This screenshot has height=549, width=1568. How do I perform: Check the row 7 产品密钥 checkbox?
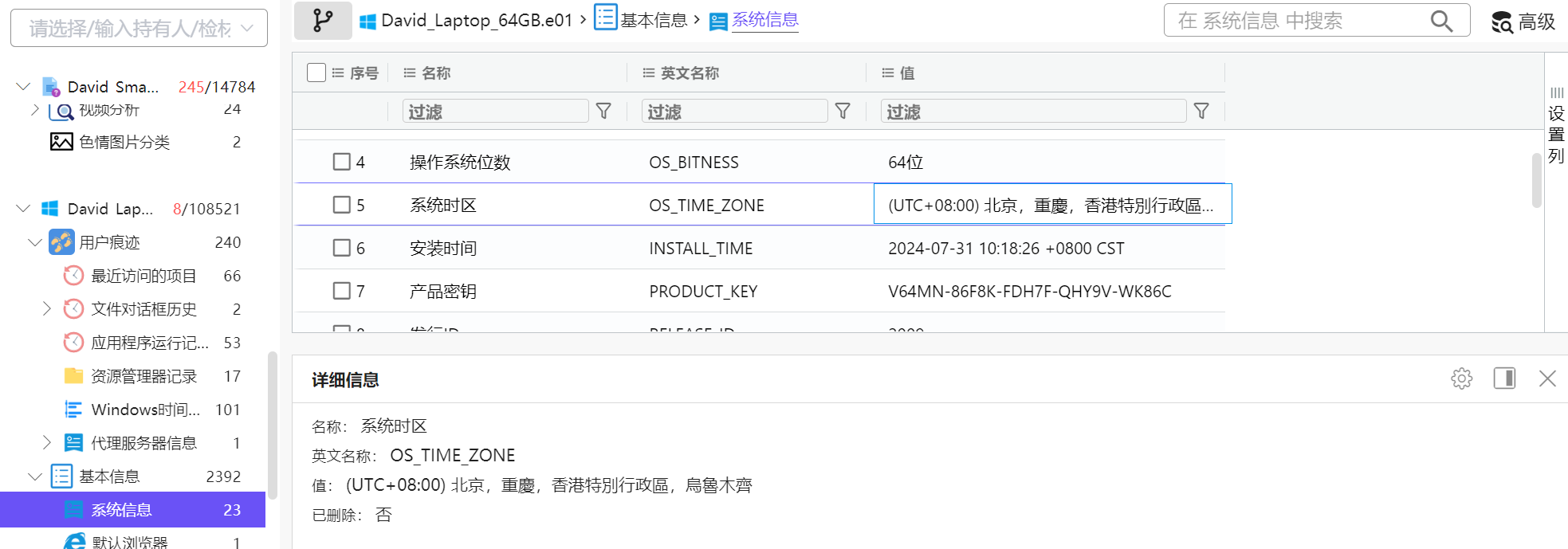pos(342,291)
